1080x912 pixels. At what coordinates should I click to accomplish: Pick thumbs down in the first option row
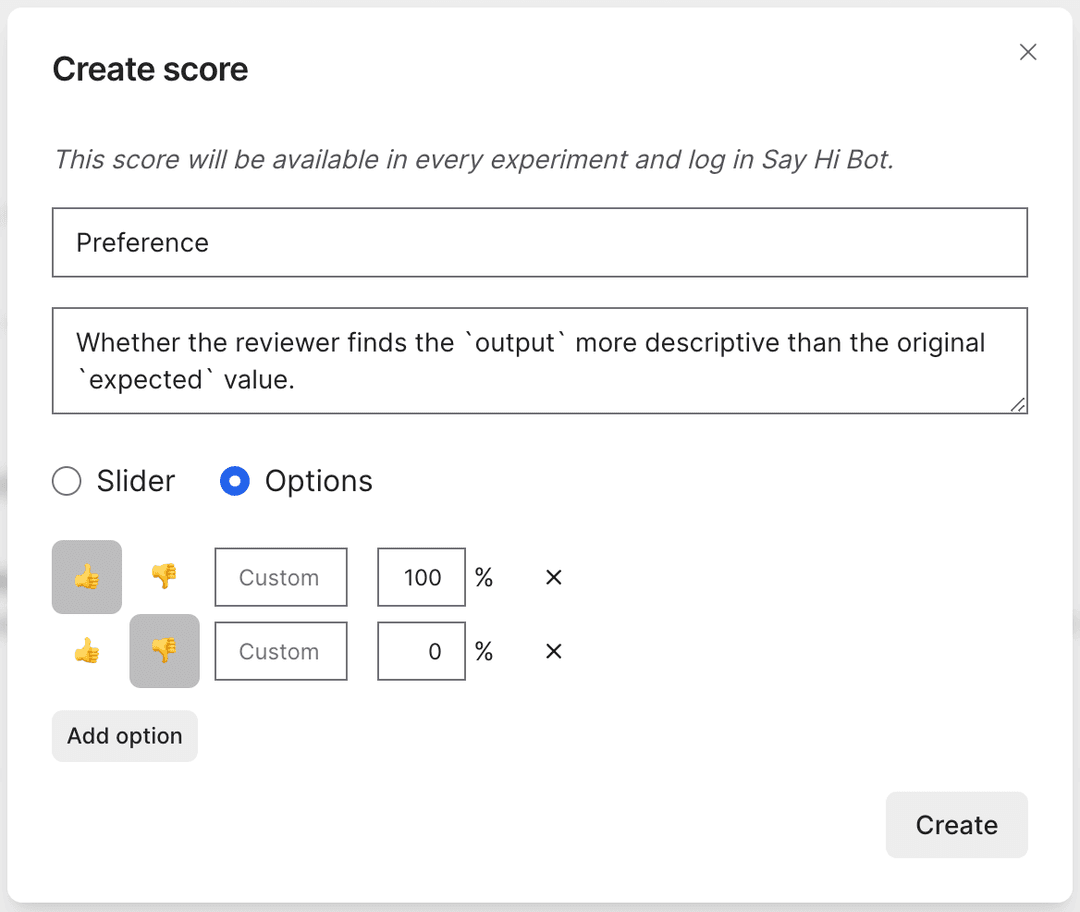click(x=164, y=577)
